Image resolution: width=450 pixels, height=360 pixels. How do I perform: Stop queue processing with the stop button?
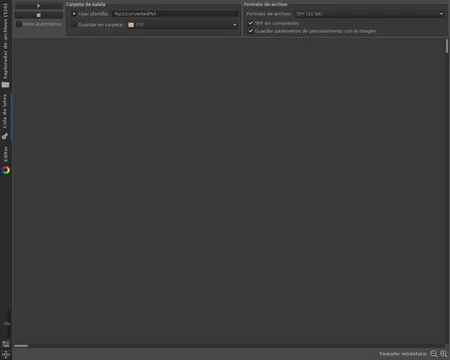tap(39, 15)
